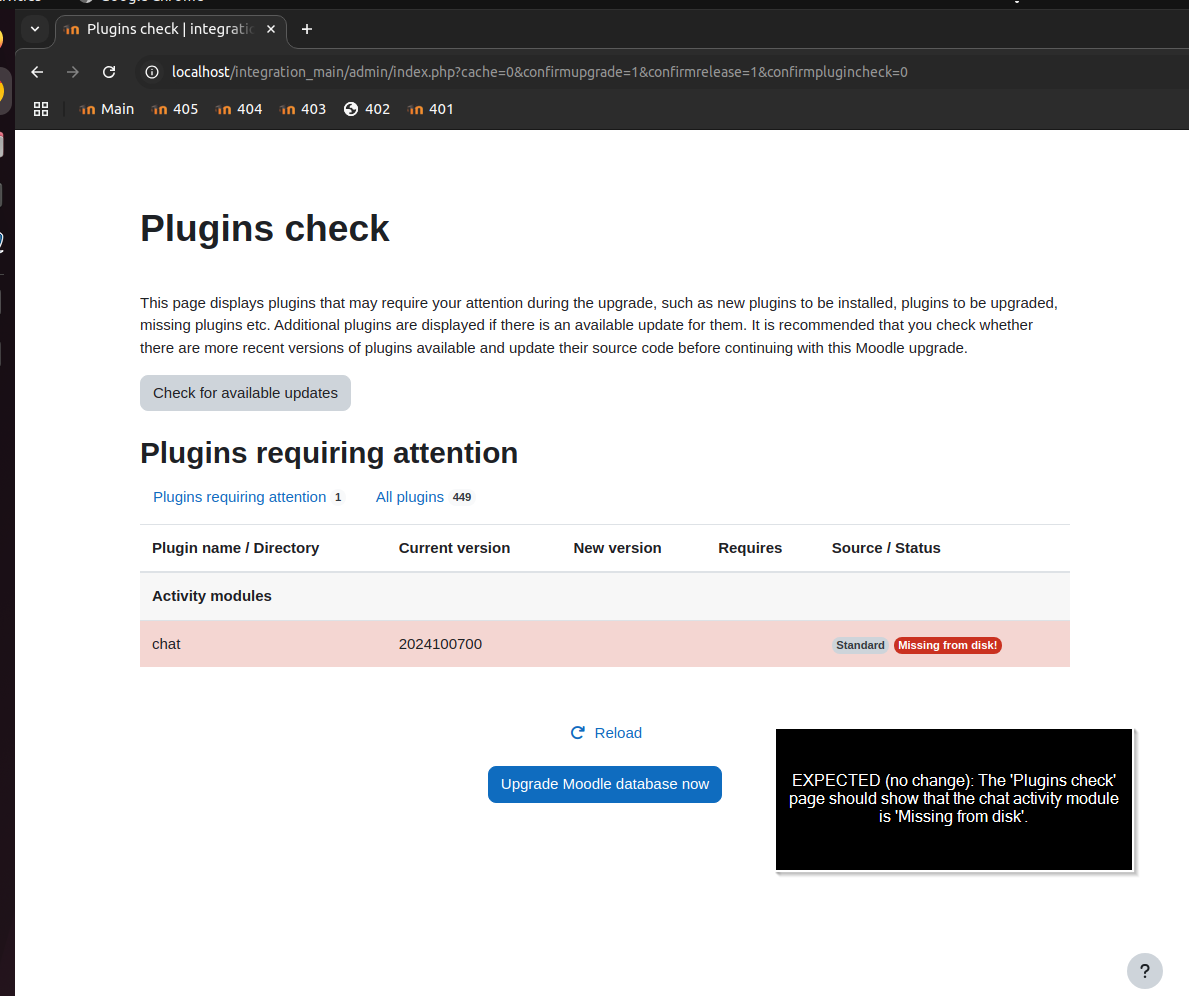
Task: Open the 405 bookmark
Action: tap(175, 109)
